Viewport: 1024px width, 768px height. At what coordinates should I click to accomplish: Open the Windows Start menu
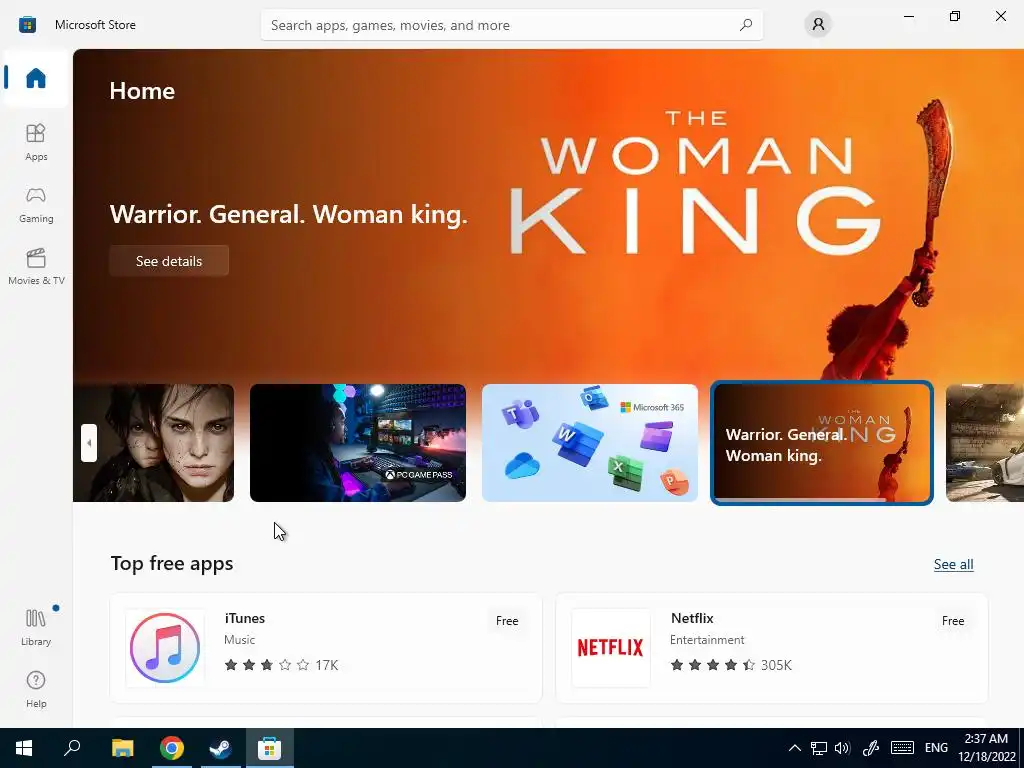pos(24,748)
